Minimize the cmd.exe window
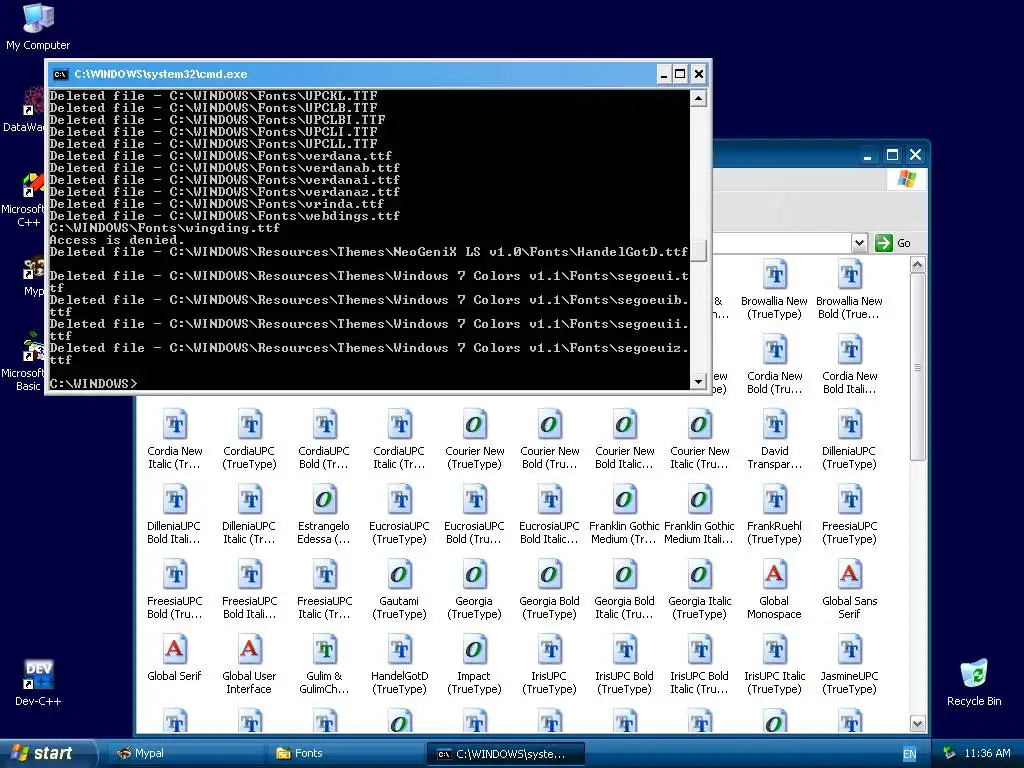This screenshot has width=1024, height=768. 664,74
